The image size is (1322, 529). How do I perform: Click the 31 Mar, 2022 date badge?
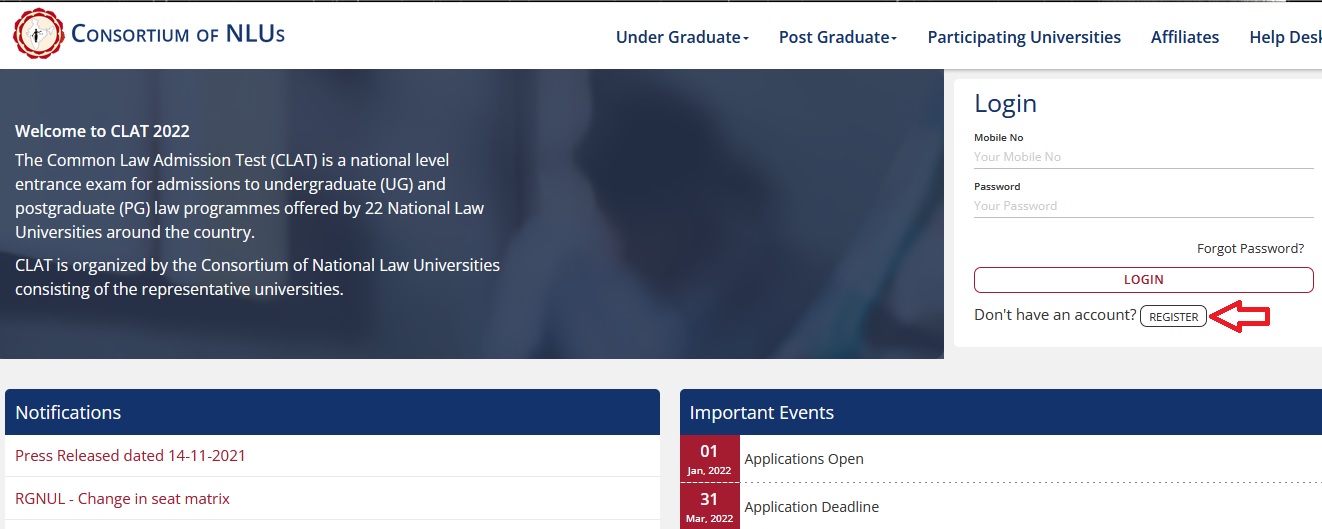click(x=709, y=506)
